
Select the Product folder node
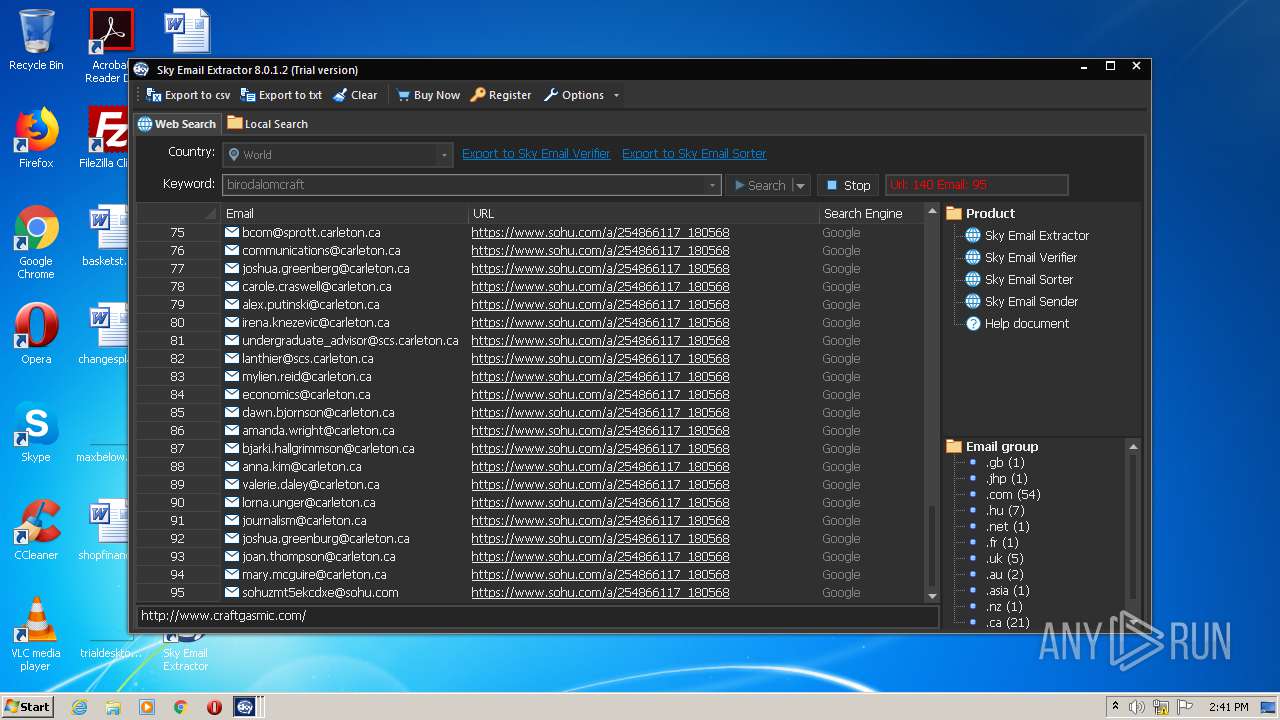(x=981, y=213)
